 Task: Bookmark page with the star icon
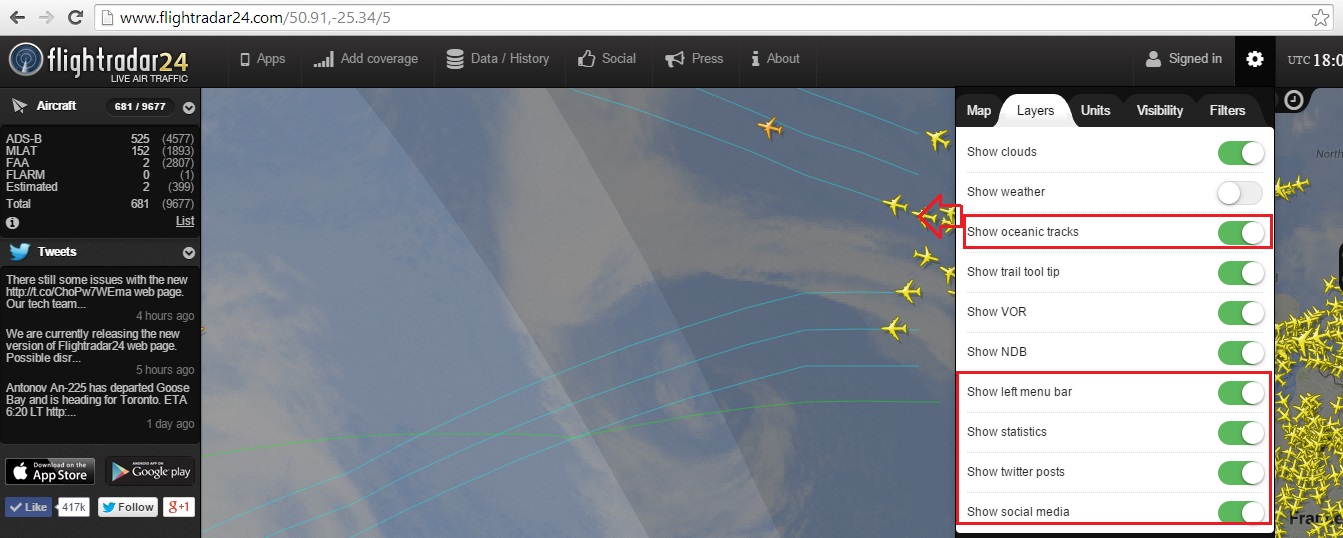[x=1320, y=17]
